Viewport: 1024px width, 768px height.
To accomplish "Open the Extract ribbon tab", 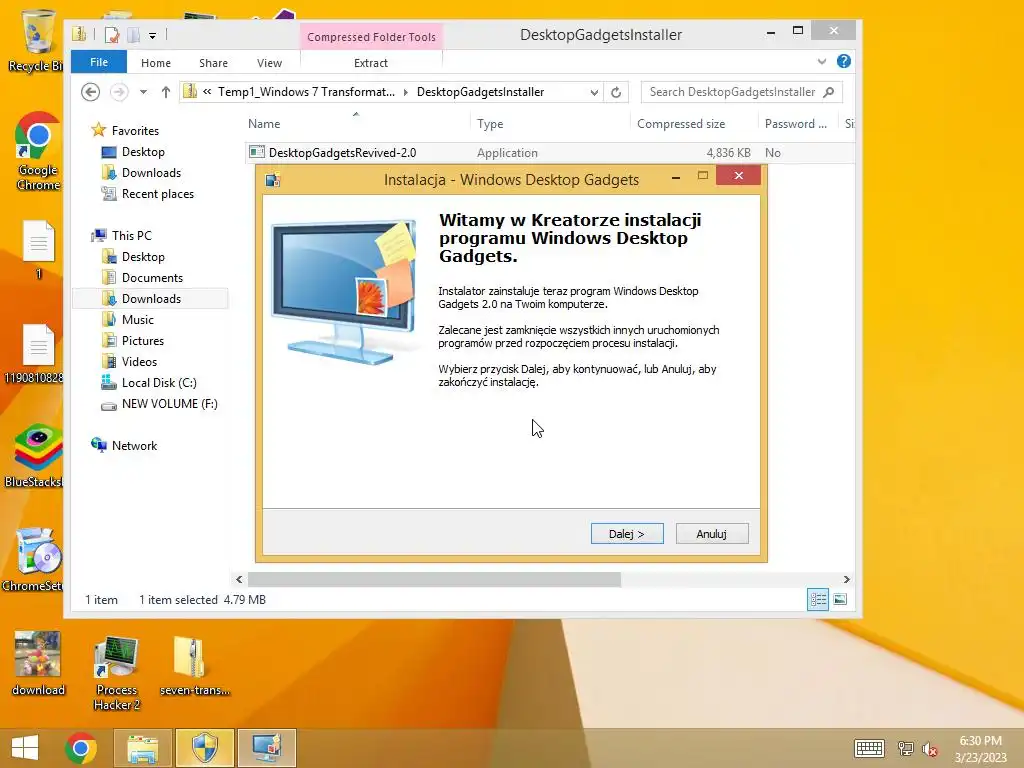I will (x=371, y=63).
